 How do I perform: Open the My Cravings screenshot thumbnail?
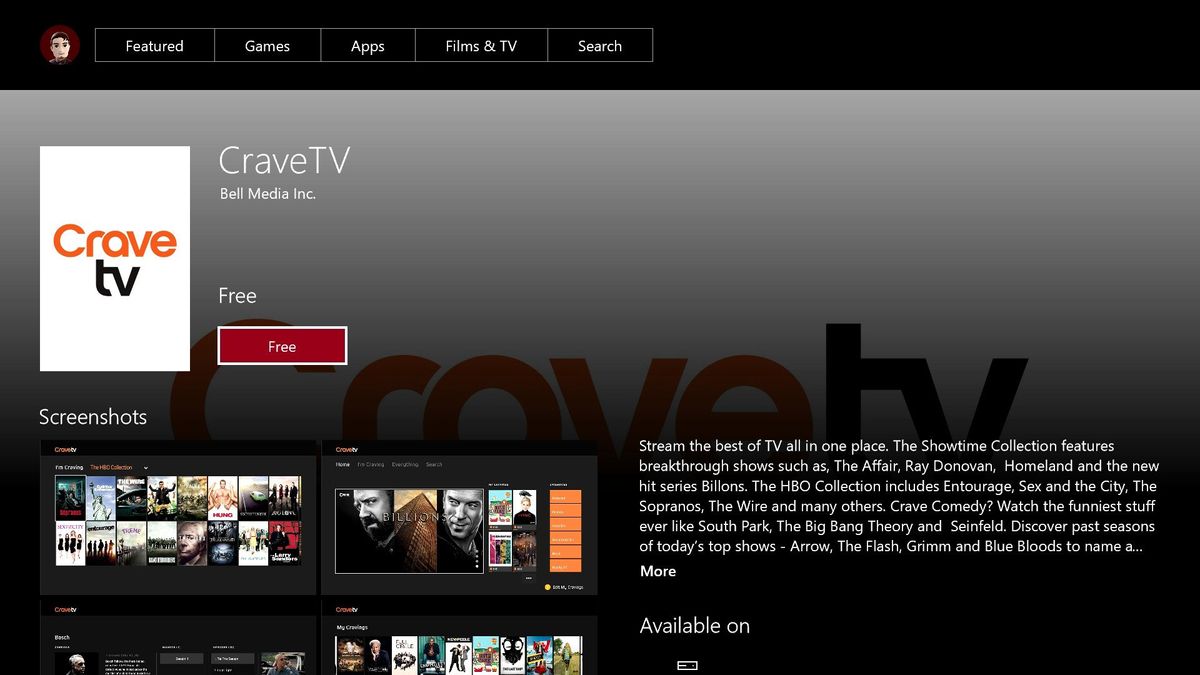(459, 637)
